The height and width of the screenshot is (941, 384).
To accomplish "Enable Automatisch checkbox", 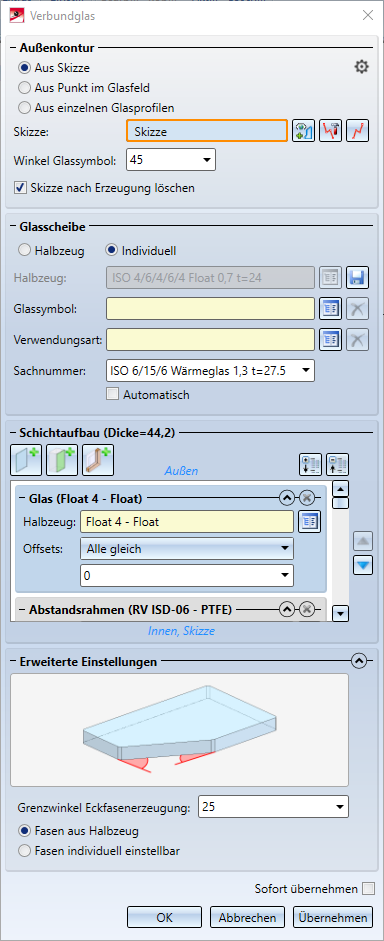I will (x=112, y=395).
